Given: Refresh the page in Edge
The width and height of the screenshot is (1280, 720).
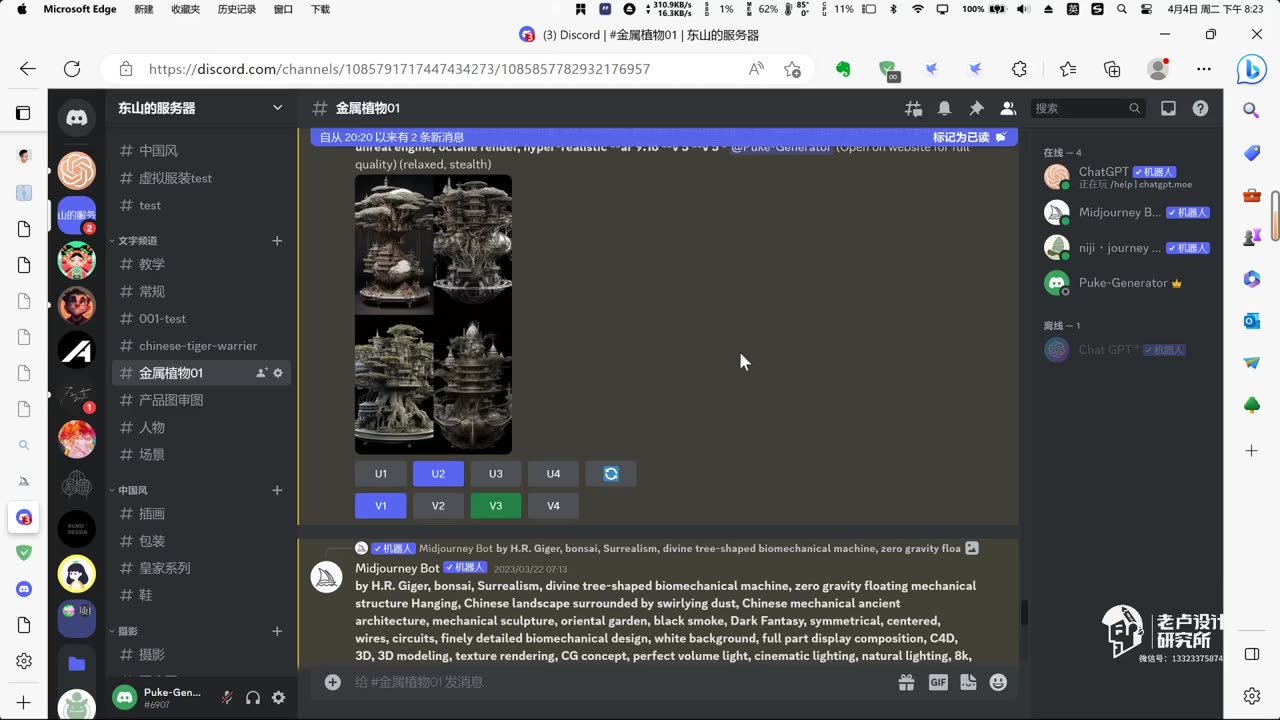Looking at the screenshot, I should (72, 69).
